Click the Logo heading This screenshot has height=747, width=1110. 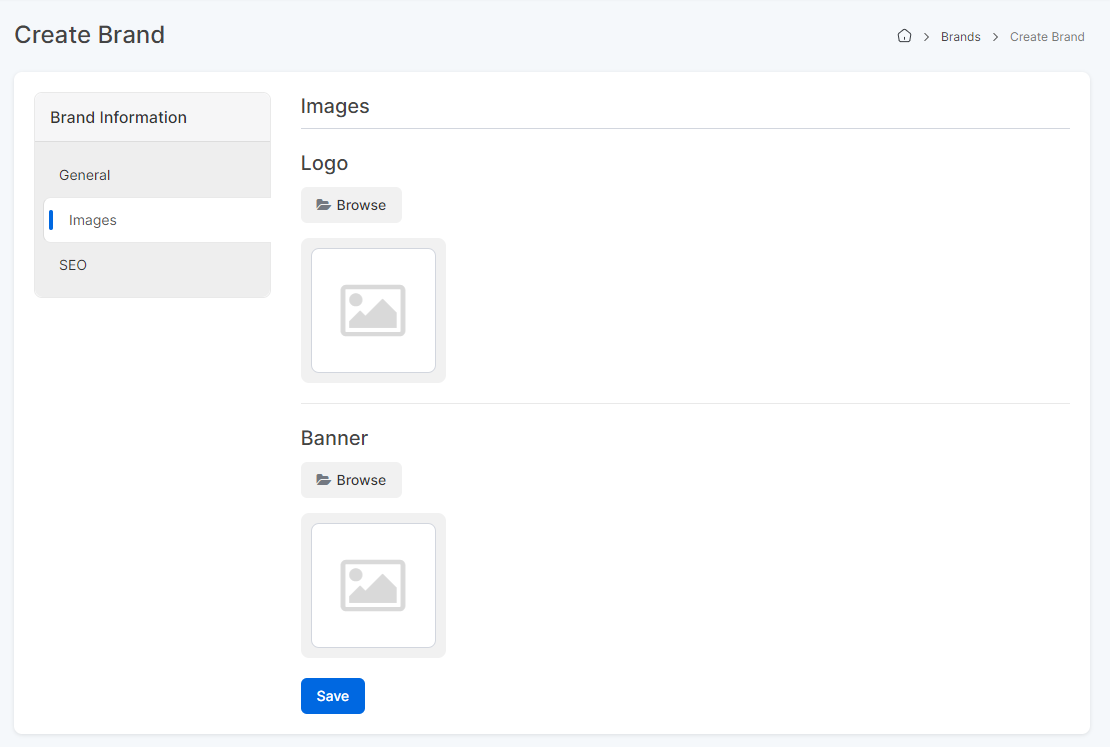click(x=324, y=163)
